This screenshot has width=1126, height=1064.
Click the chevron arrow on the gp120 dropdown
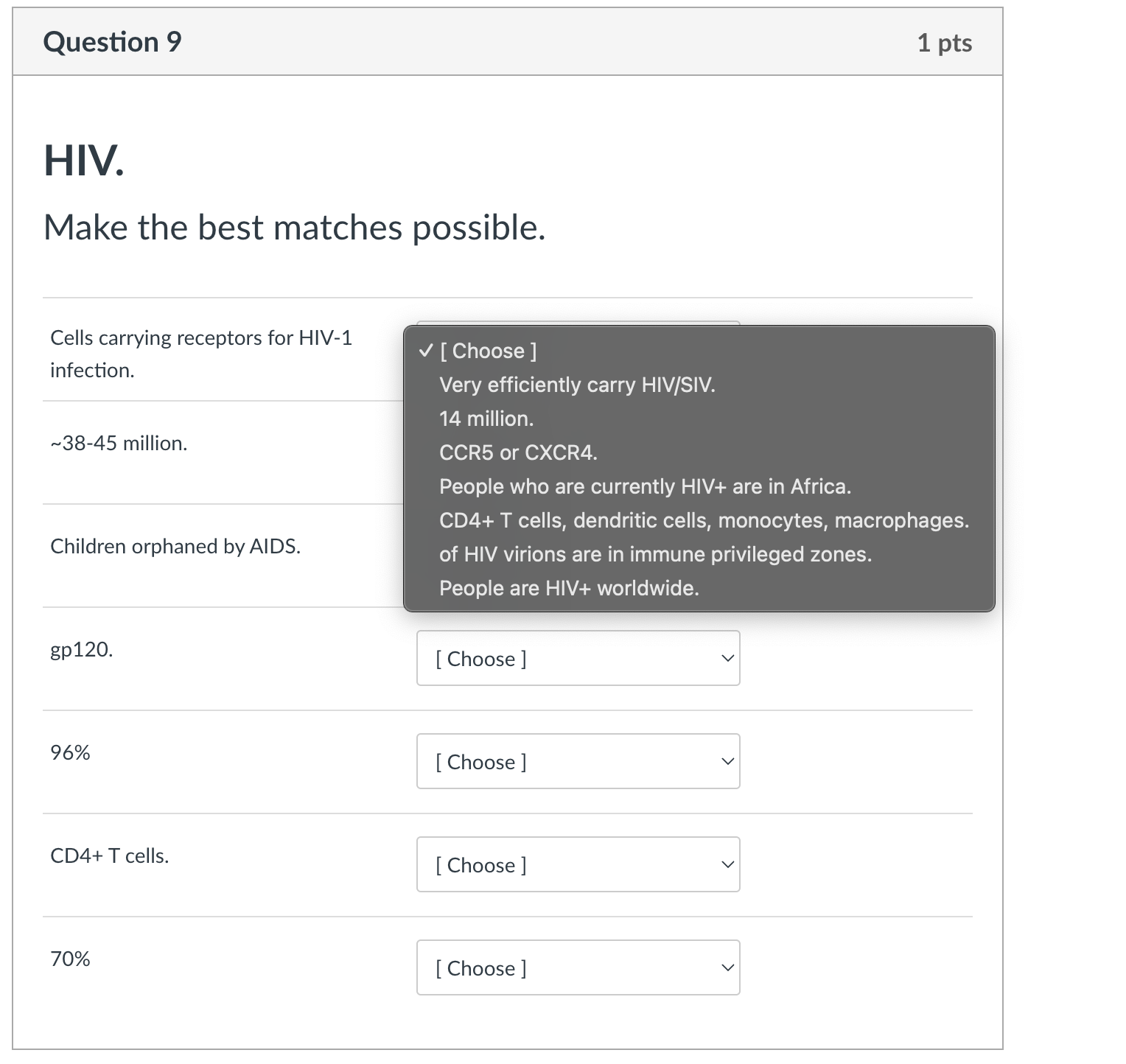pyautogui.click(x=727, y=658)
